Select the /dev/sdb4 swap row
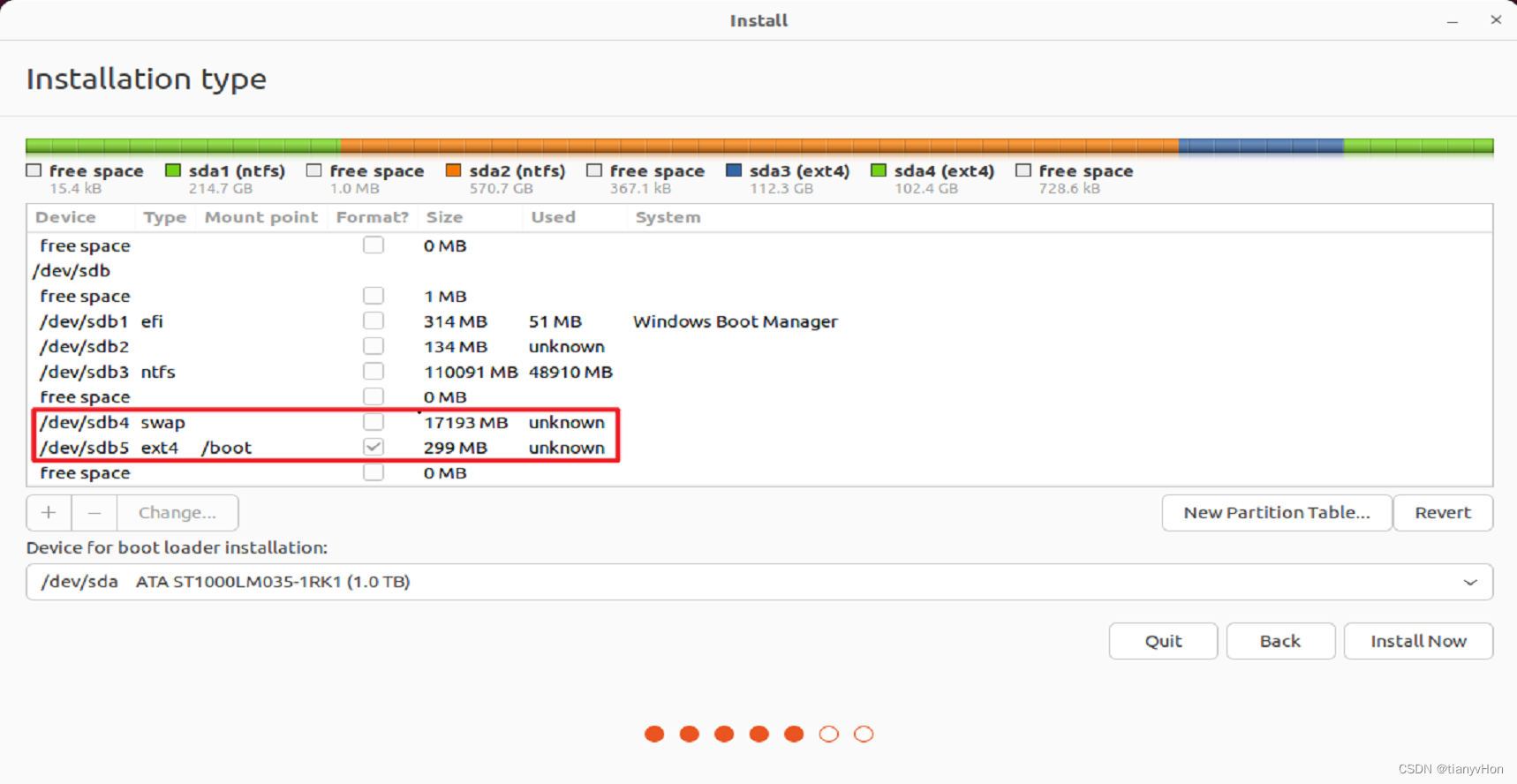 click(759, 422)
